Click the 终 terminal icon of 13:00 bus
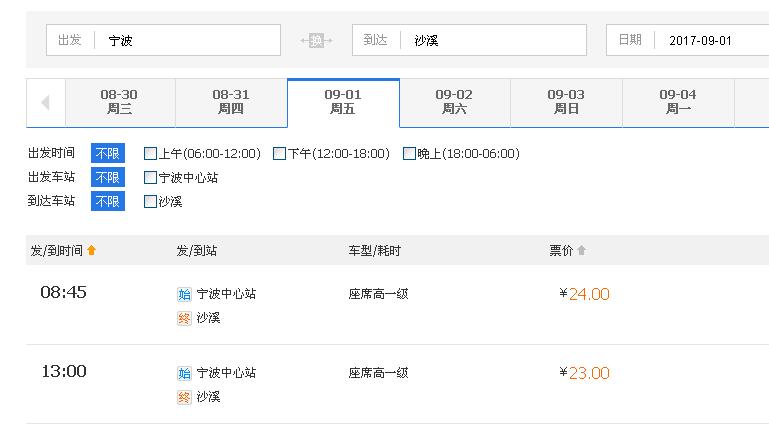 click(x=184, y=397)
